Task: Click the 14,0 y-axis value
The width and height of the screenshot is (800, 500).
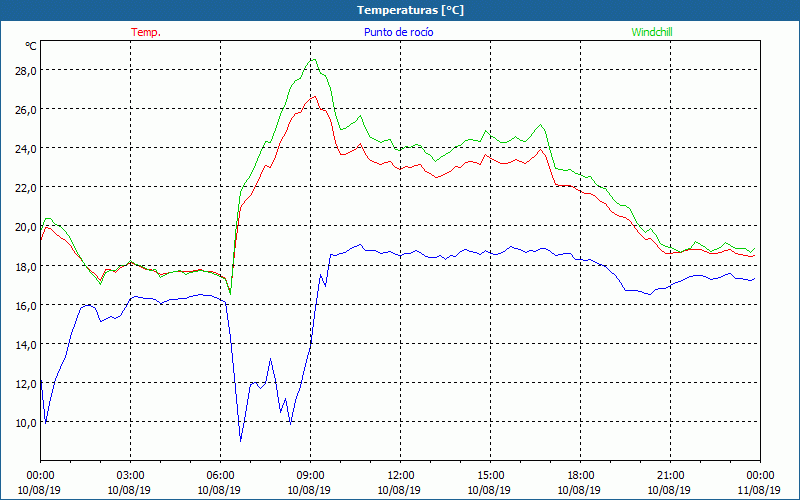Action: 26,344
